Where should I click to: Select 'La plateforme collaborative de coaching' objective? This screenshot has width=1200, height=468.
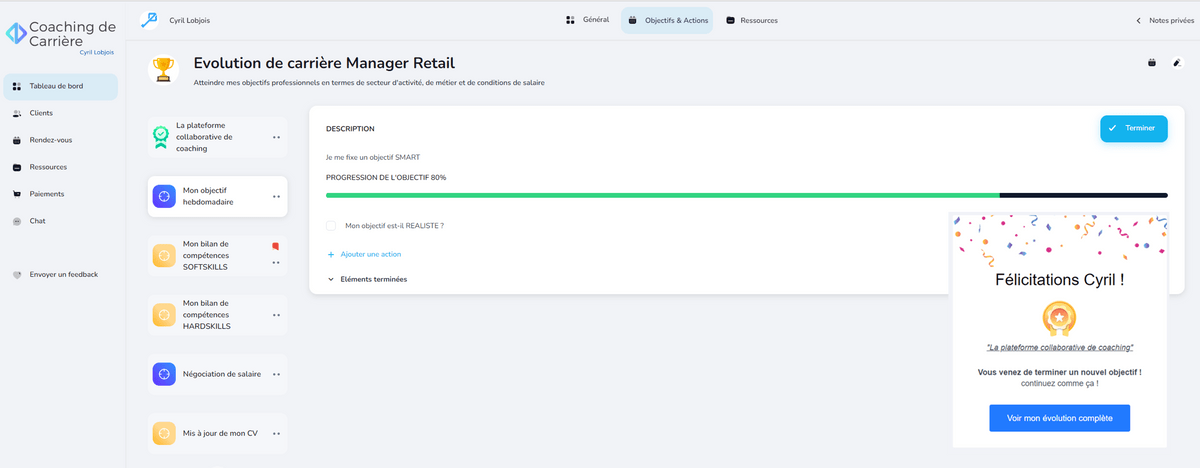coord(217,137)
